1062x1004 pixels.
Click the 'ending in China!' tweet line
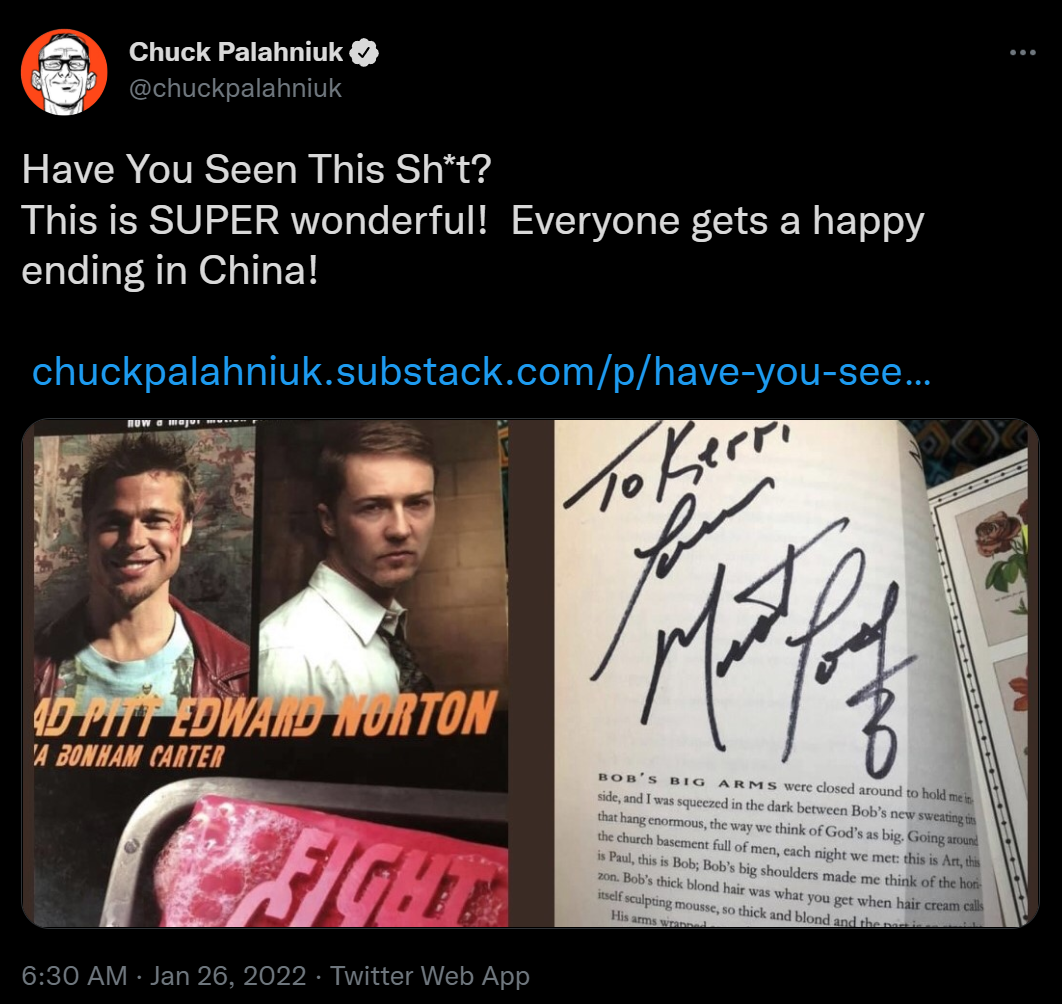[x=169, y=271]
